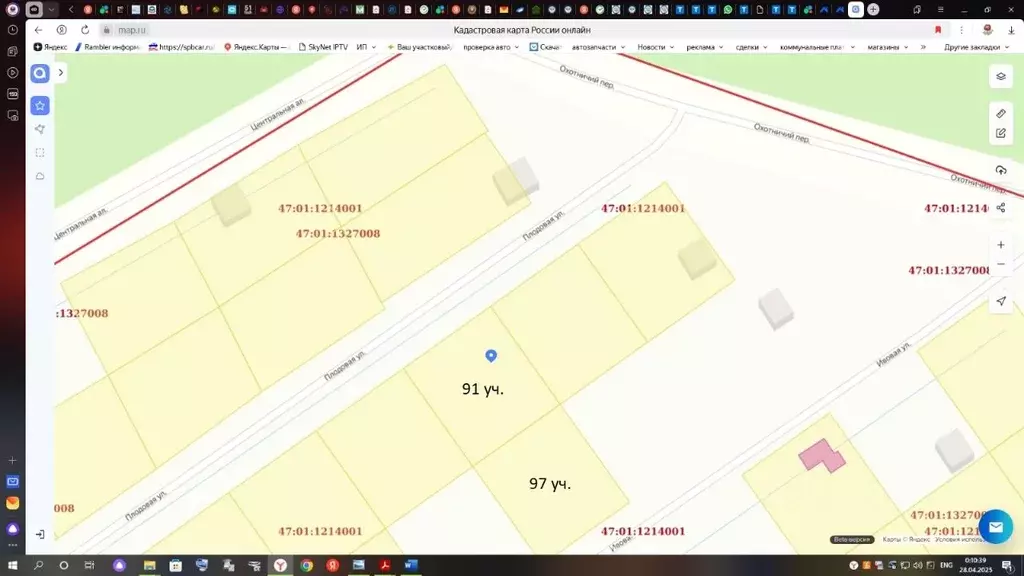Click the Beta версия badge
Viewport: 1024px width, 576px height.
pyautogui.click(x=852, y=539)
